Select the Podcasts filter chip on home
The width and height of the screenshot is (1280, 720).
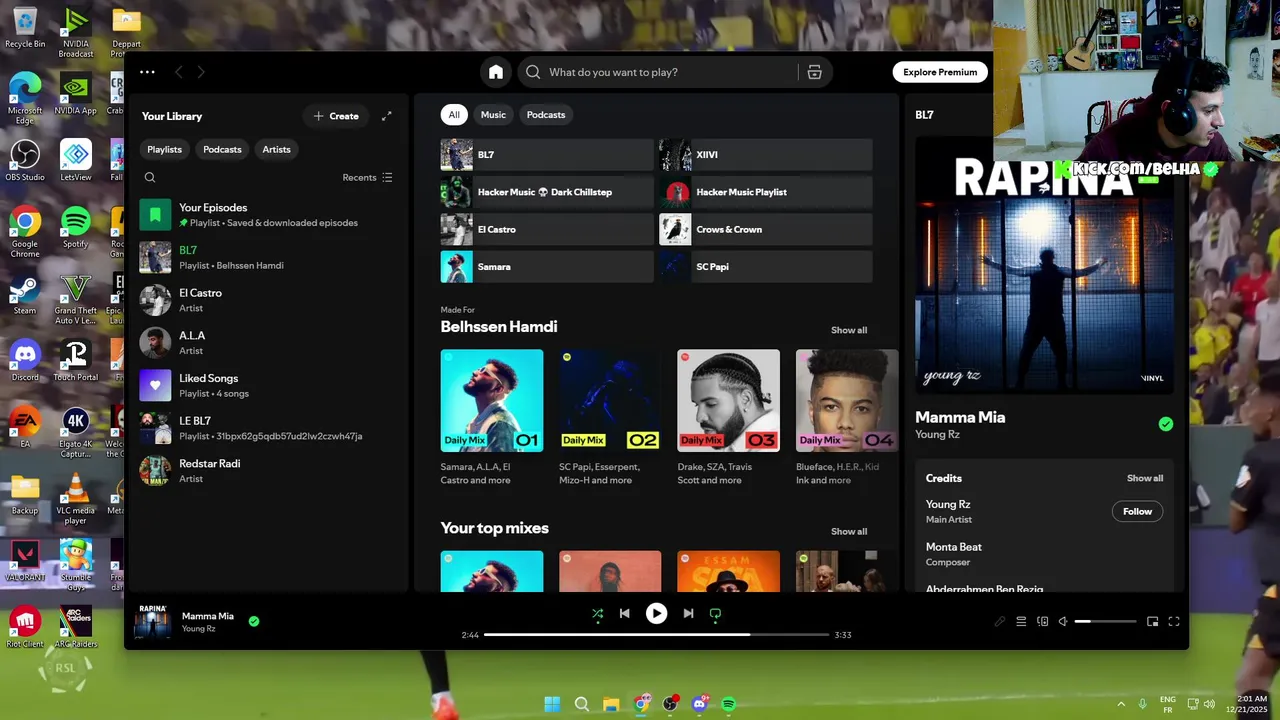[x=546, y=115]
